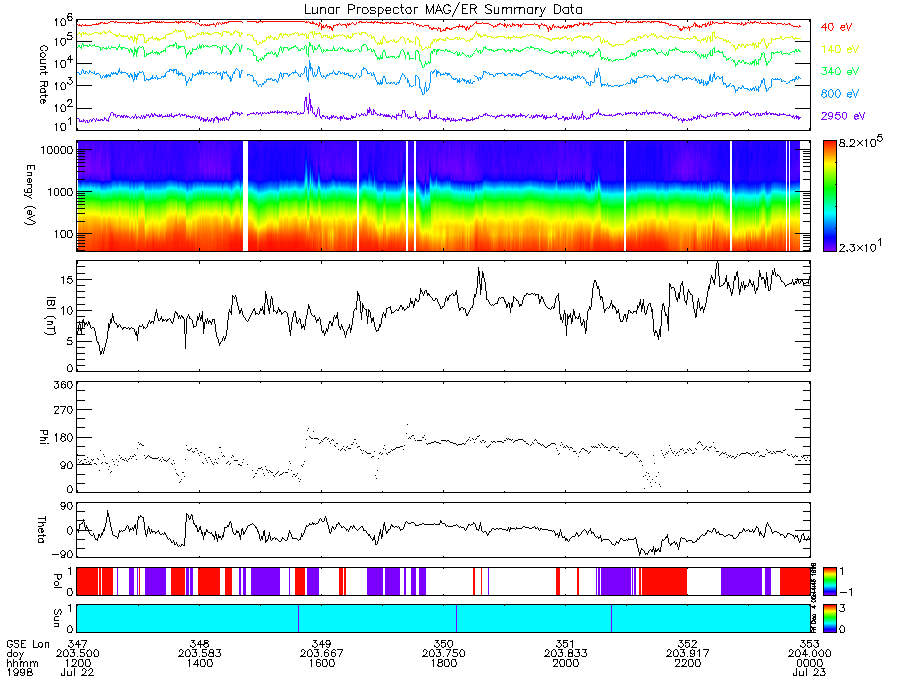Click the GSE longitude value '349'
Viewport: 900px width, 700px height.
tap(321, 644)
